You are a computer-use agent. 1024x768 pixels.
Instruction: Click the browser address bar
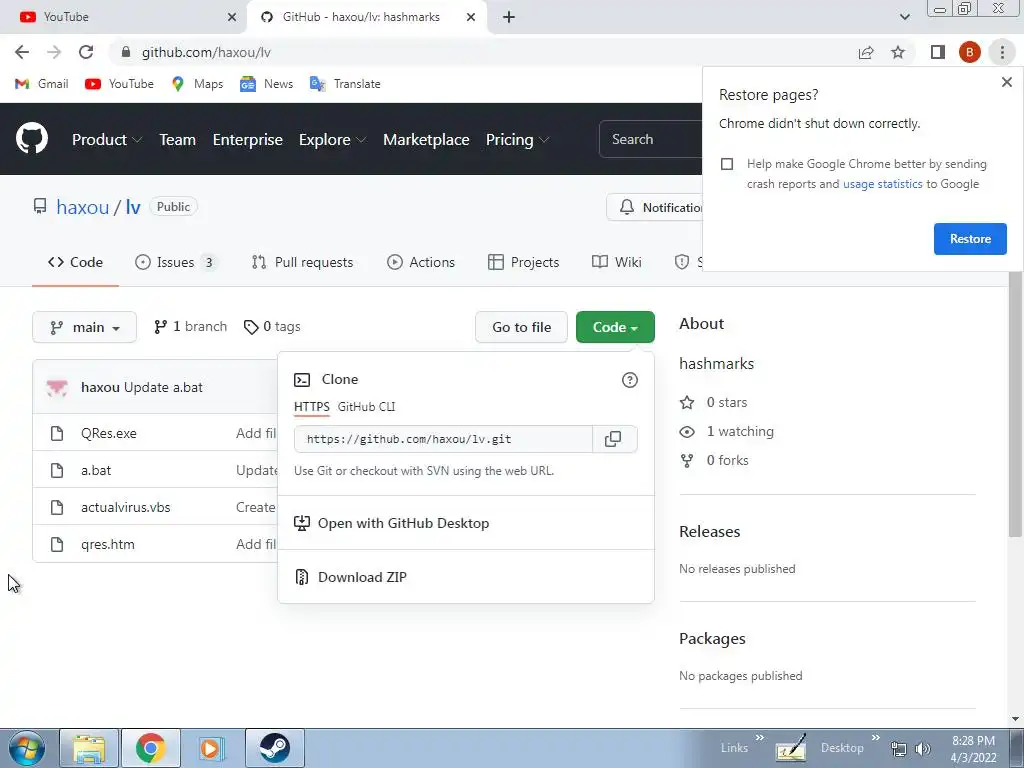(x=483, y=52)
